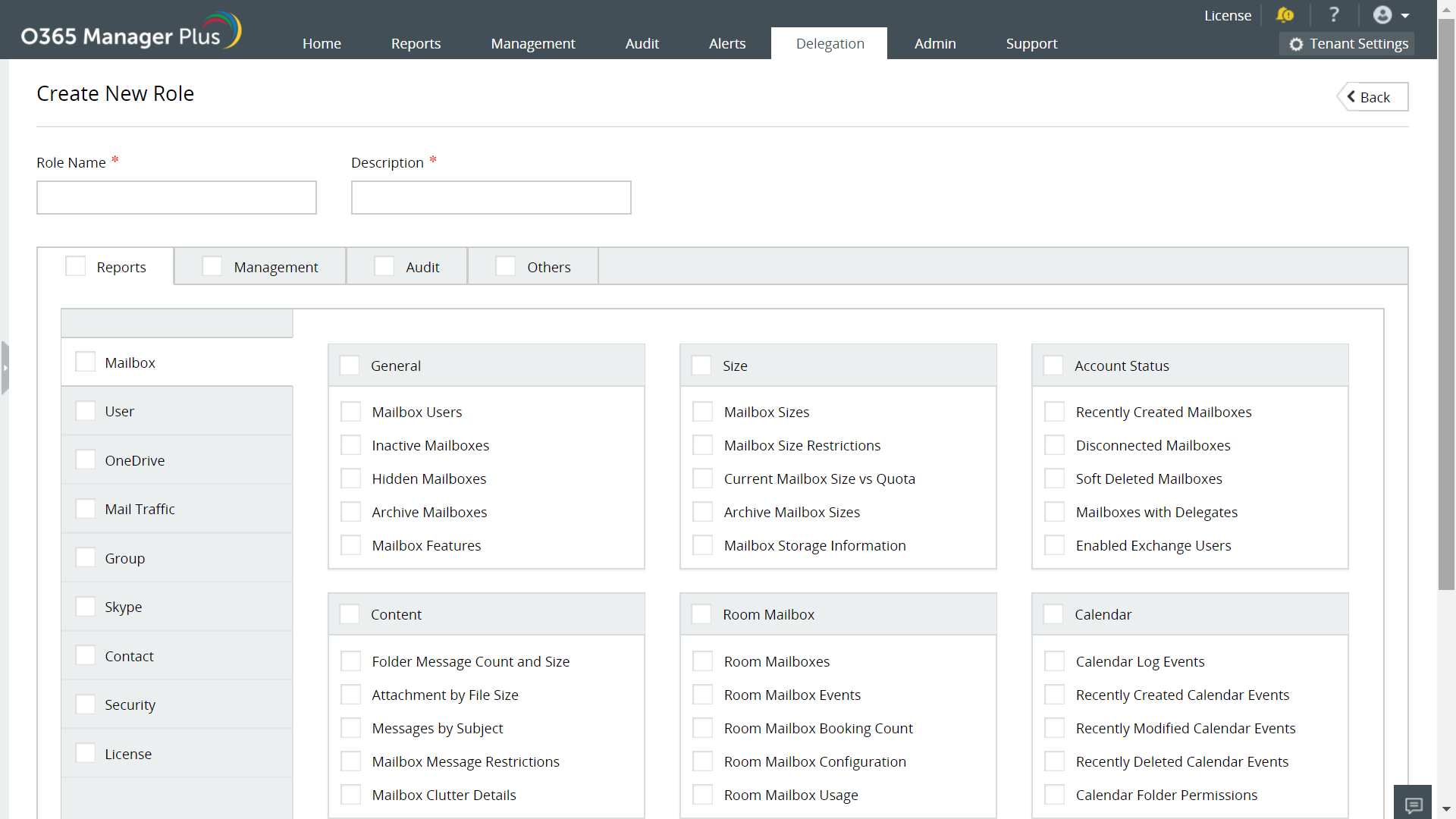The height and width of the screenshot is (819, 1456).
Task: Open the Mail Traffic category
Action: click(140, 509)
